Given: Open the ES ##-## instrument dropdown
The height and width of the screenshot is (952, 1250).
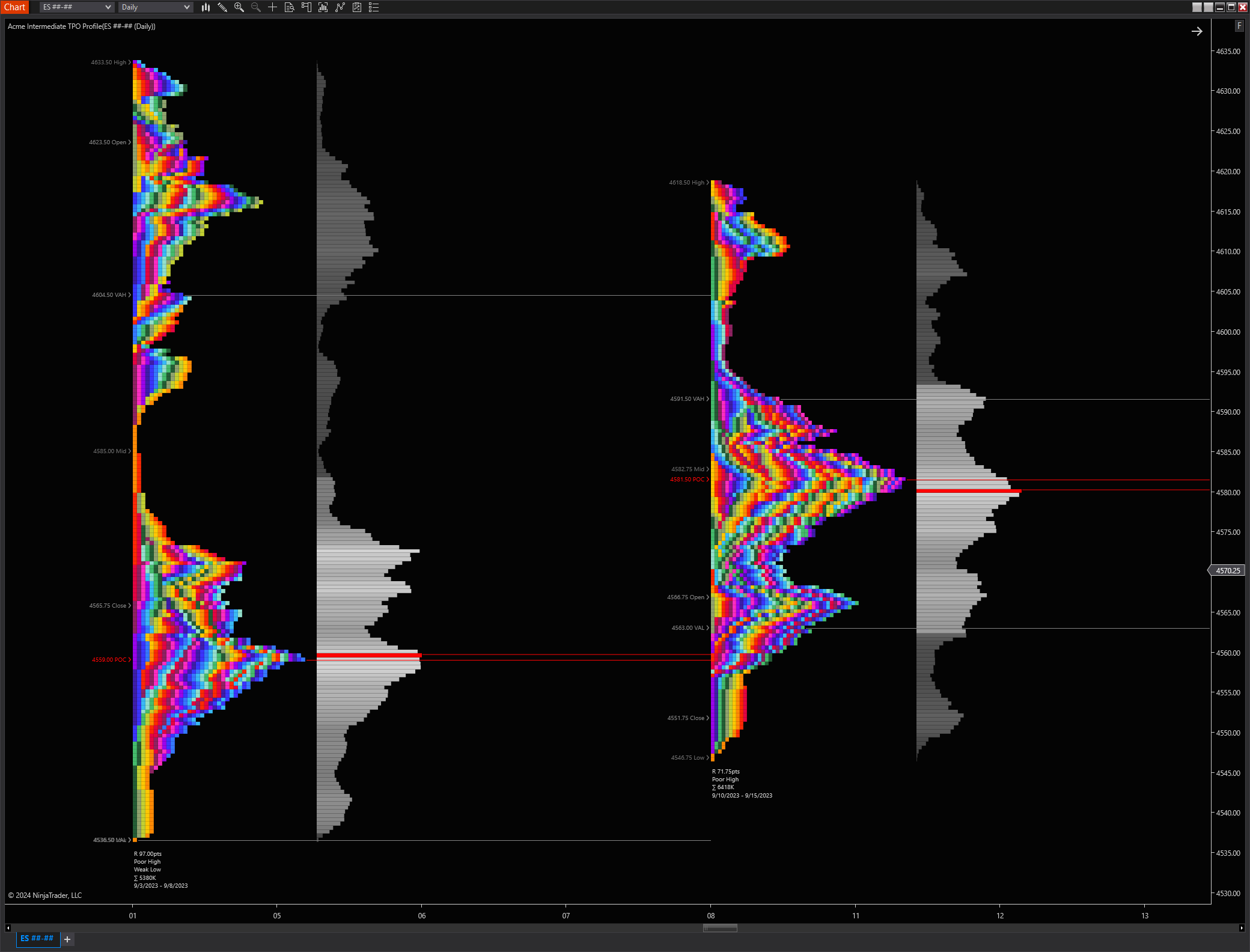Looking at the screenshot, I should [x=76, y=7].
